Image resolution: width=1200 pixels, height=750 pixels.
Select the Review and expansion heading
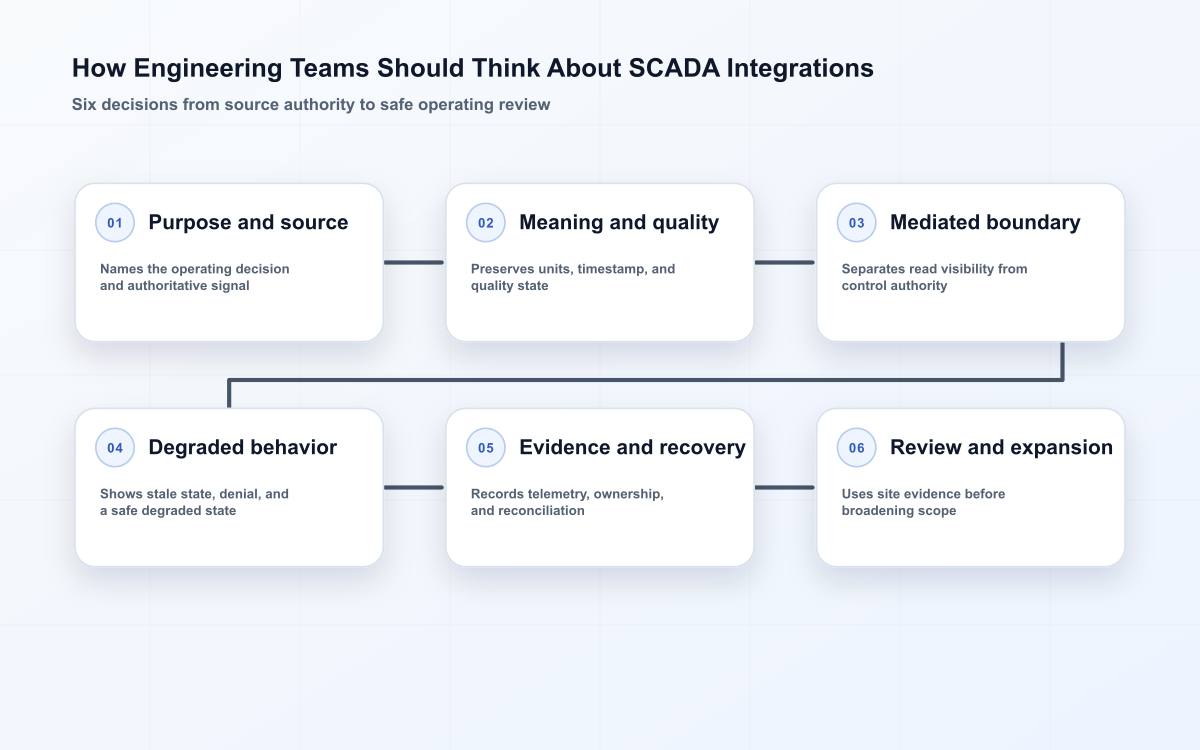pyautogui.click(x=1001, y=448)
